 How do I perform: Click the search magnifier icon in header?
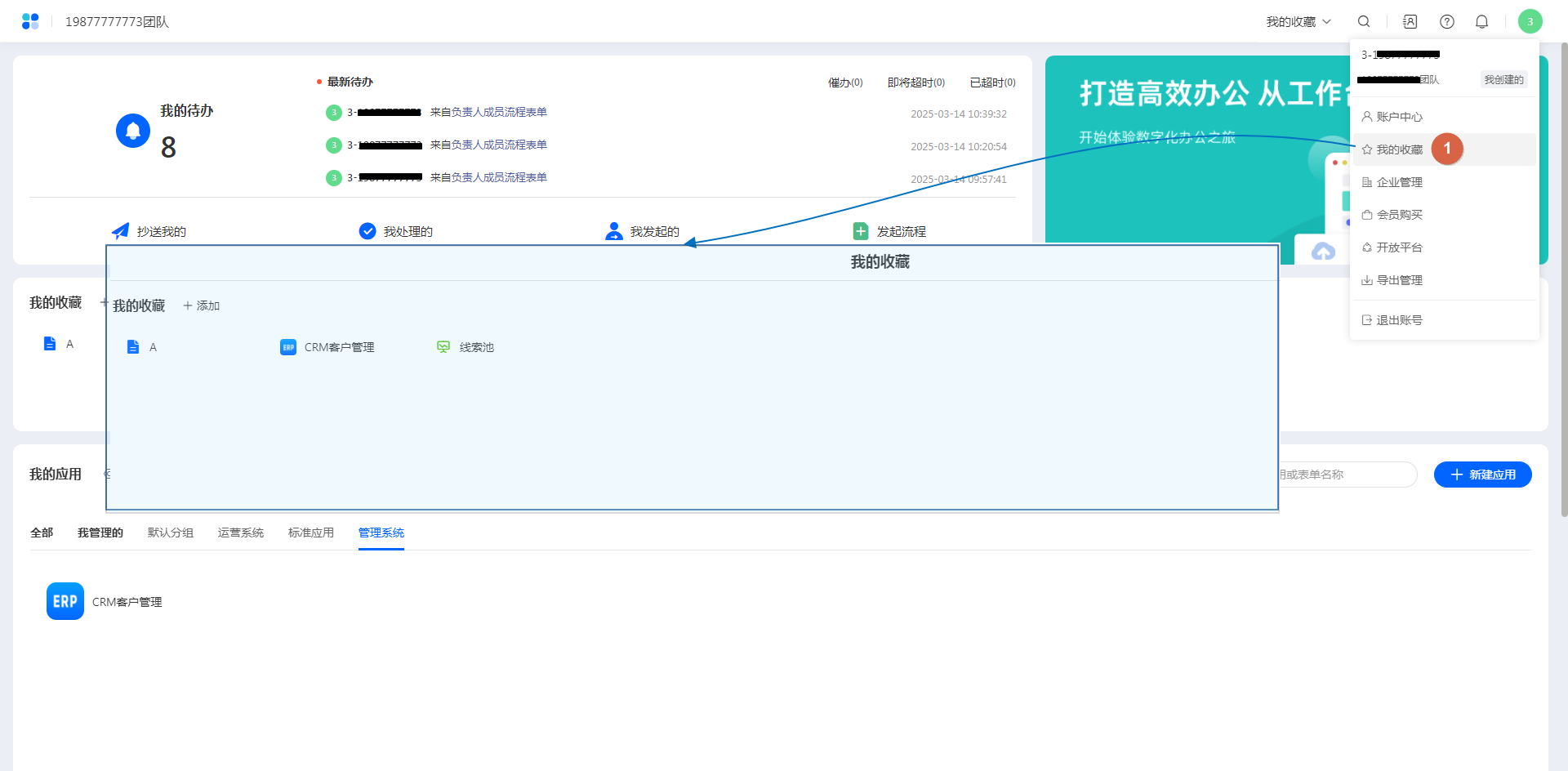[1364, 22]
